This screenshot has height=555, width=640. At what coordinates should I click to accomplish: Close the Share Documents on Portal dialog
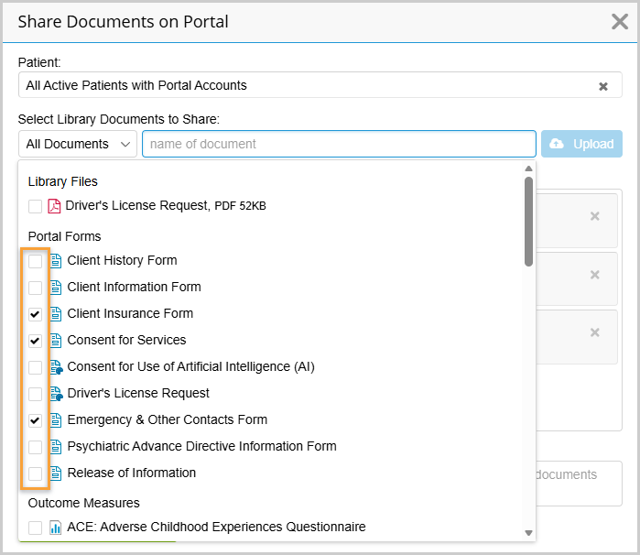tap(619, 22)
